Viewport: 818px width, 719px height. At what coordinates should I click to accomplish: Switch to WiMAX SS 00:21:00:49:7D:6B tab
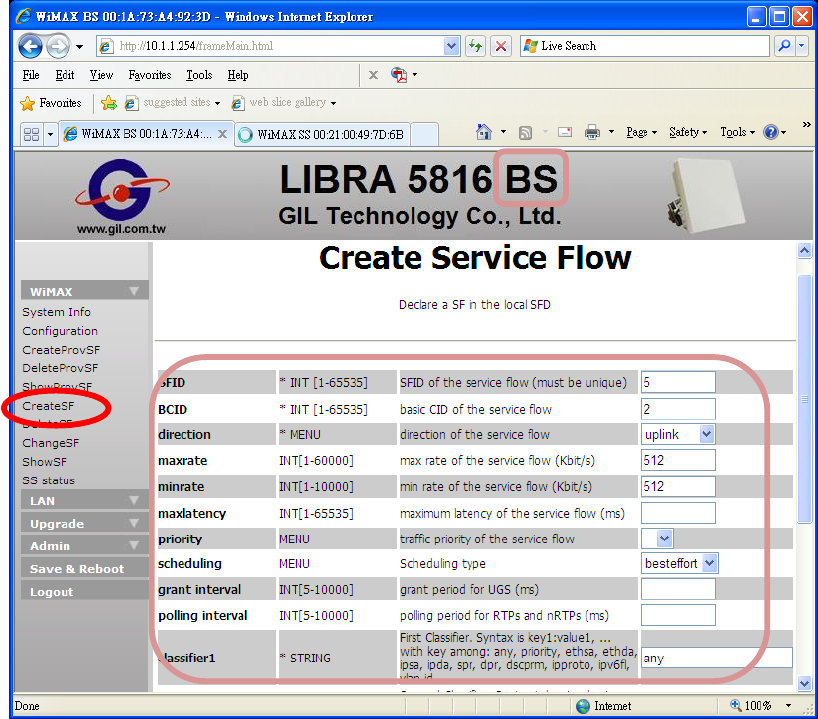click(x=322, y=135)
